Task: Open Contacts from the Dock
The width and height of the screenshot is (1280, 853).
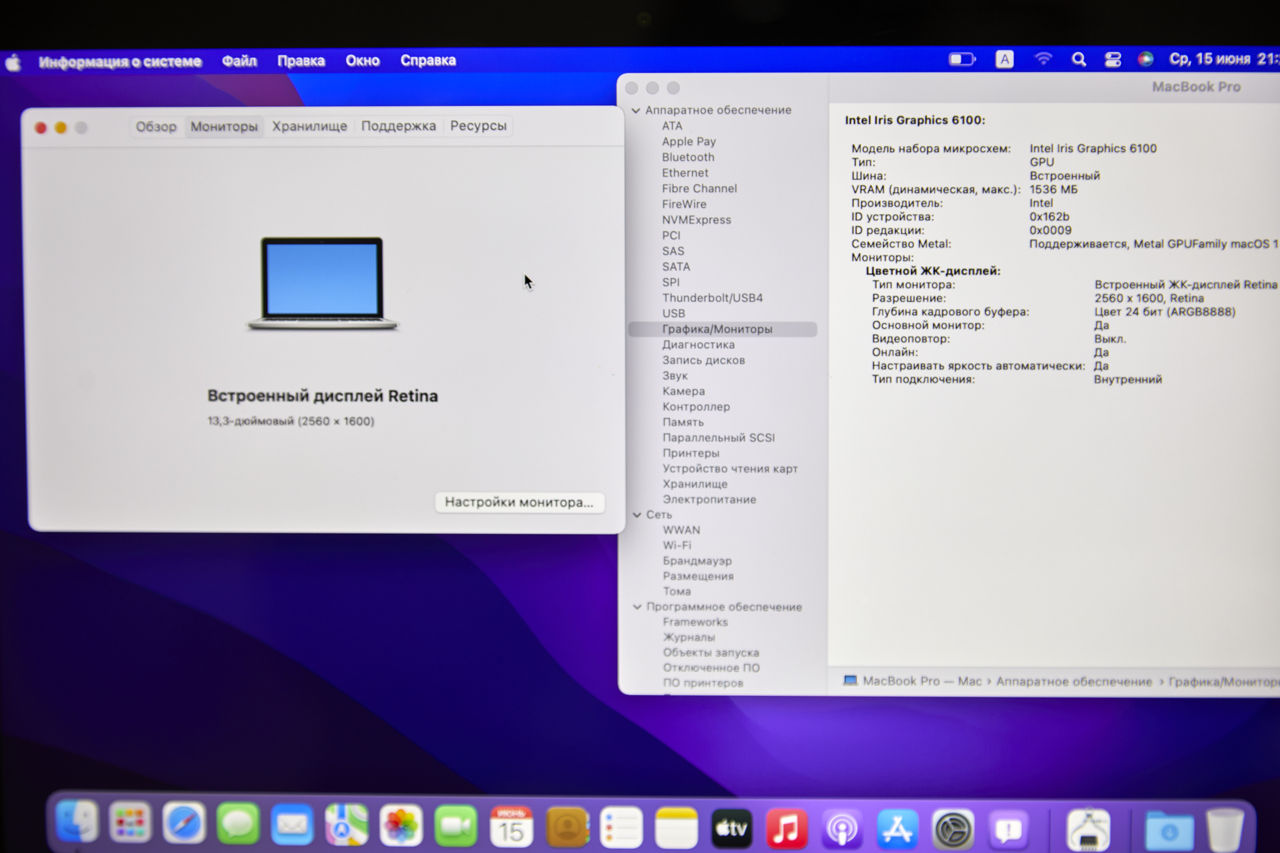Action: 567,827
